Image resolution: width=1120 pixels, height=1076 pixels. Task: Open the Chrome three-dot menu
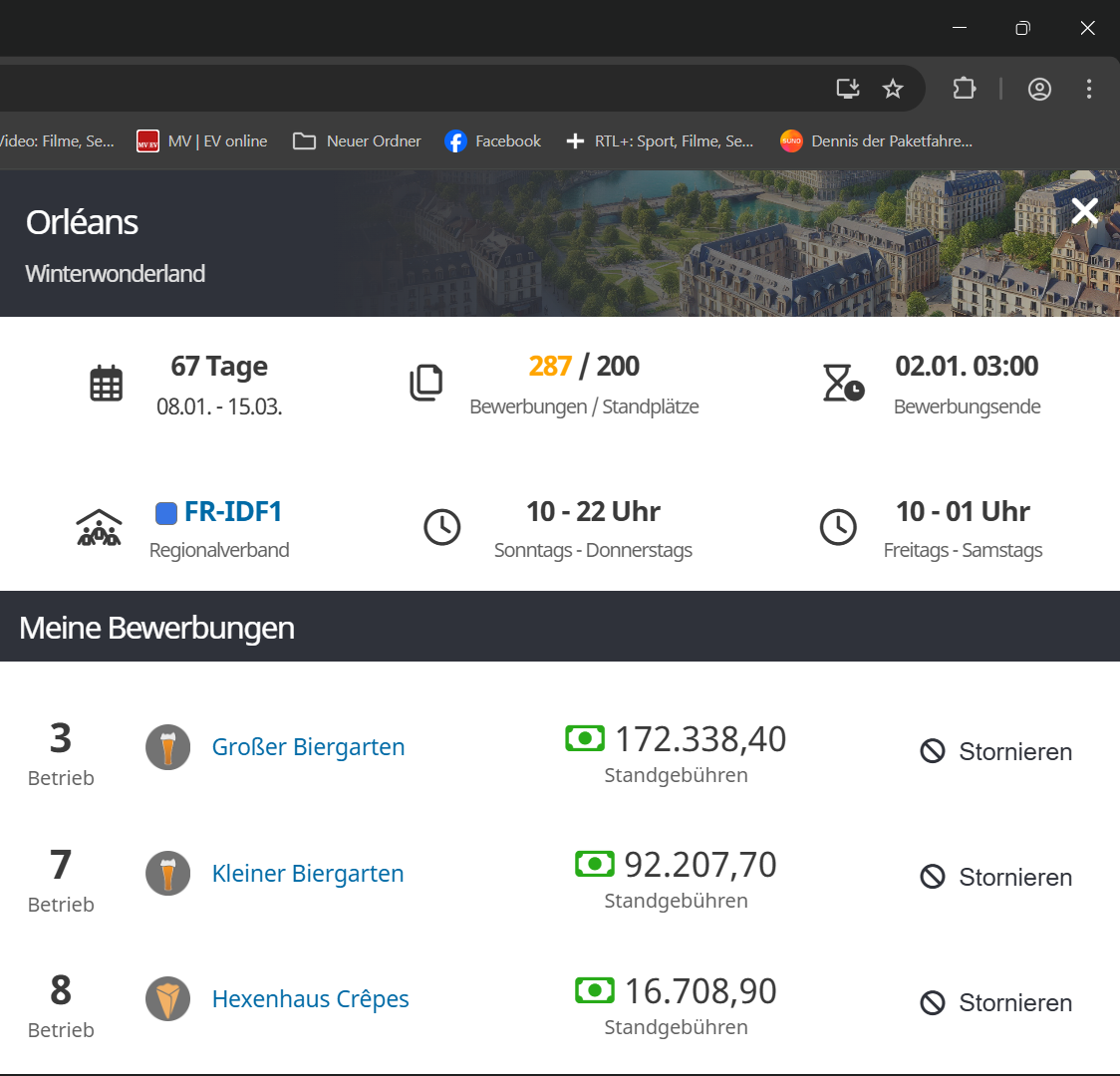pos(1089,89)
